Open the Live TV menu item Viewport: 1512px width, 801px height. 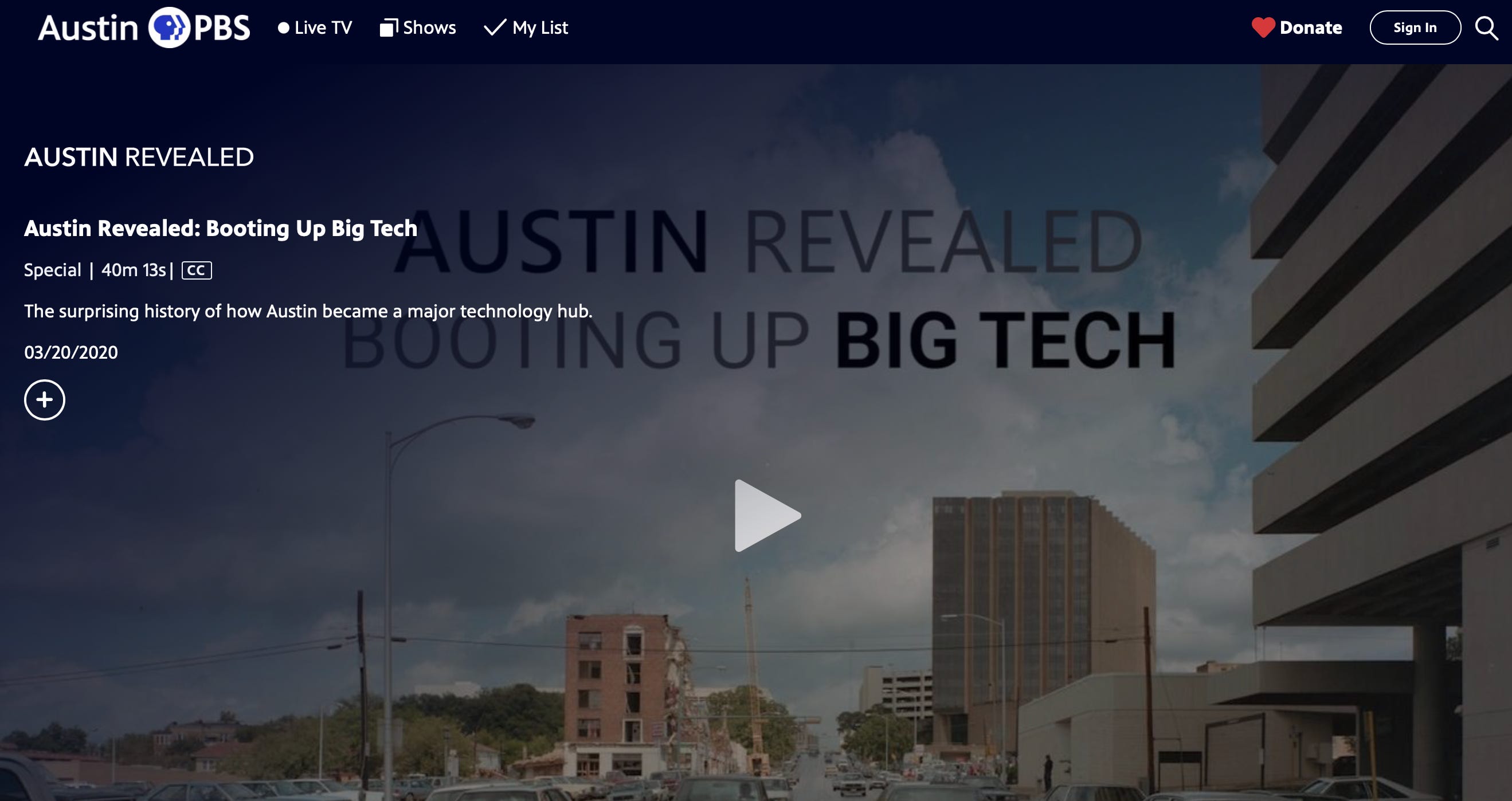[x=323, y=28]
